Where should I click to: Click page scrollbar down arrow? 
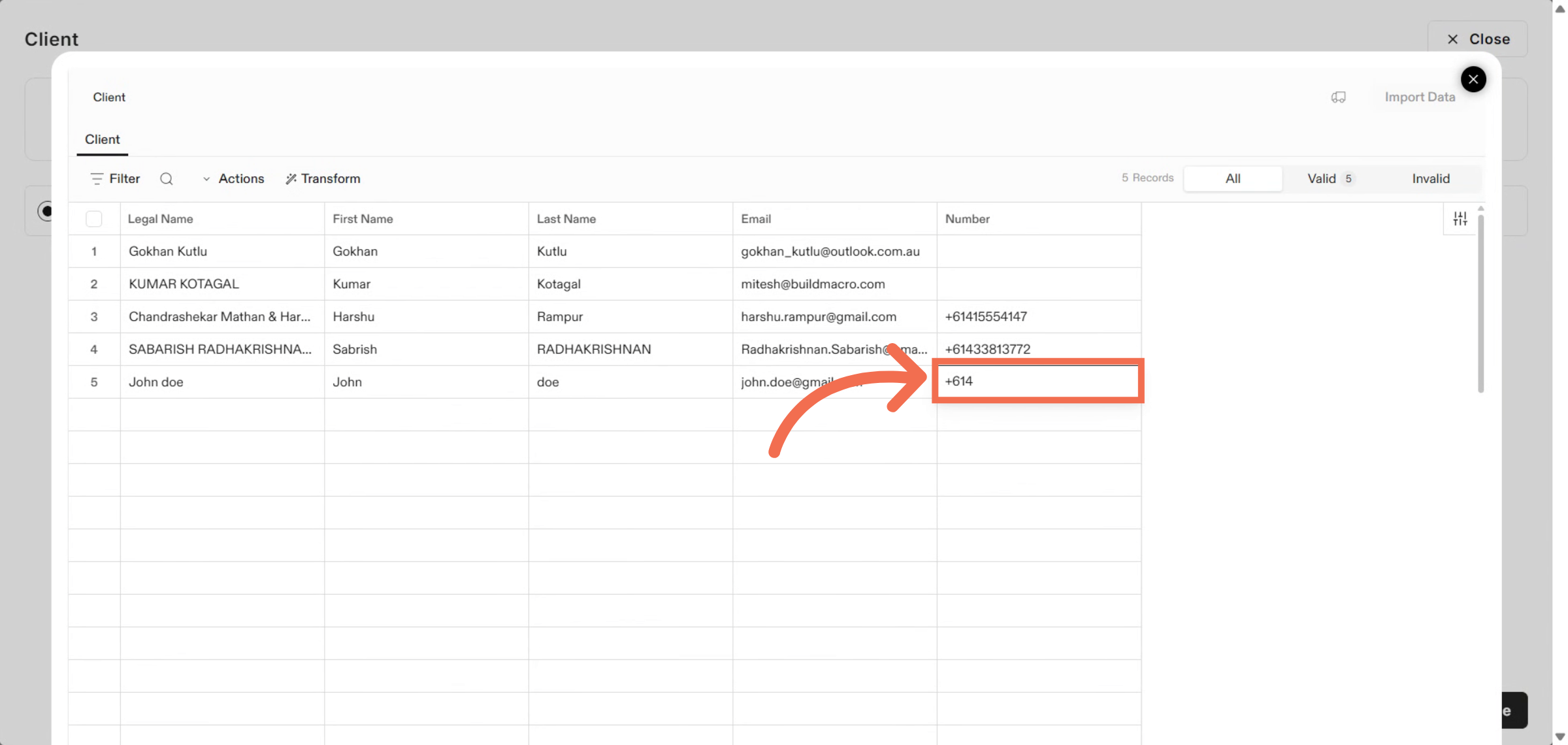(1560, 737)
